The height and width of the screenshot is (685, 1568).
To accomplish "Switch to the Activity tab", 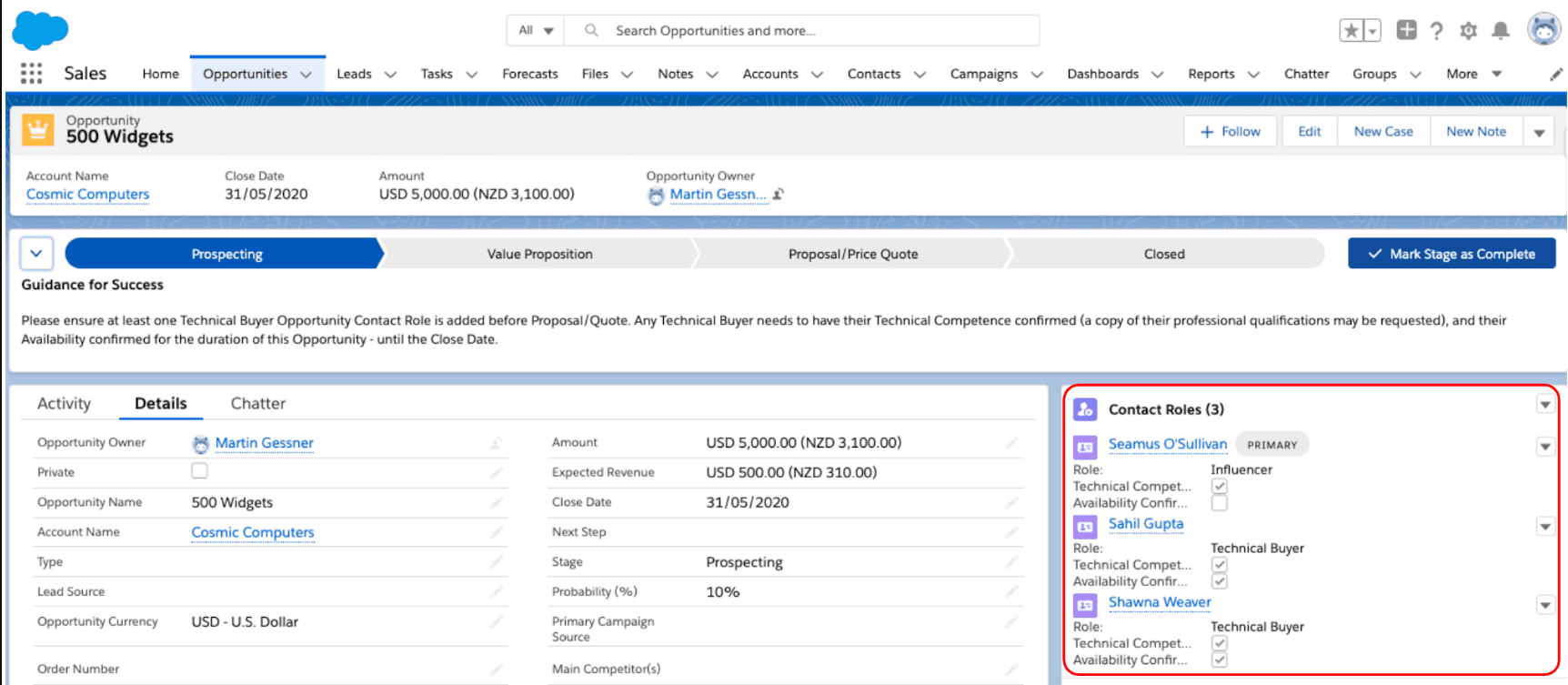I will coord(64,403).
